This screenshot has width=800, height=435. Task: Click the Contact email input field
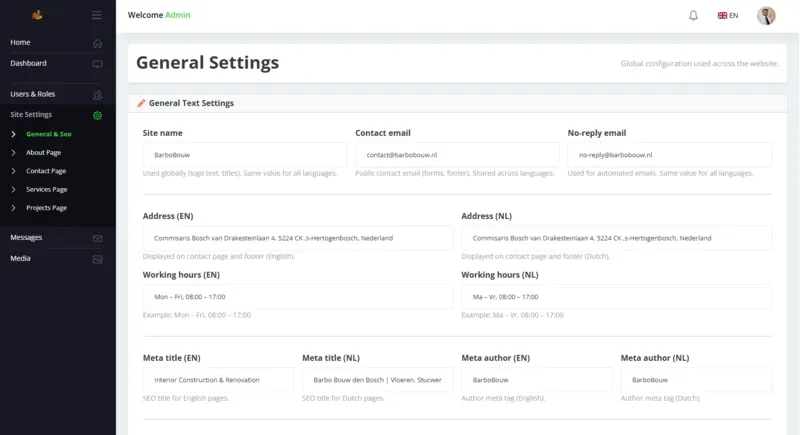457,155
